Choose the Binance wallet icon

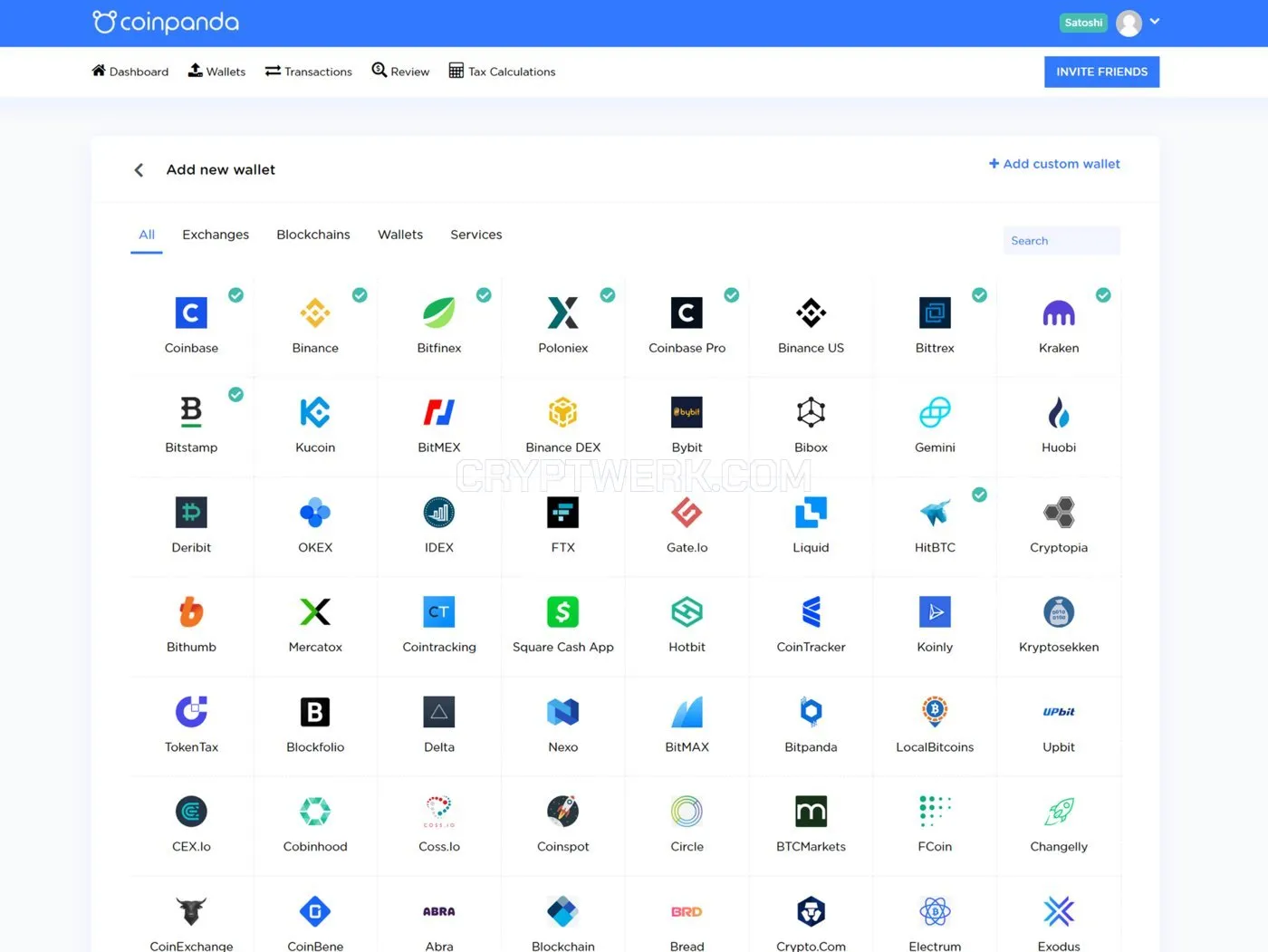pos(315,313)
